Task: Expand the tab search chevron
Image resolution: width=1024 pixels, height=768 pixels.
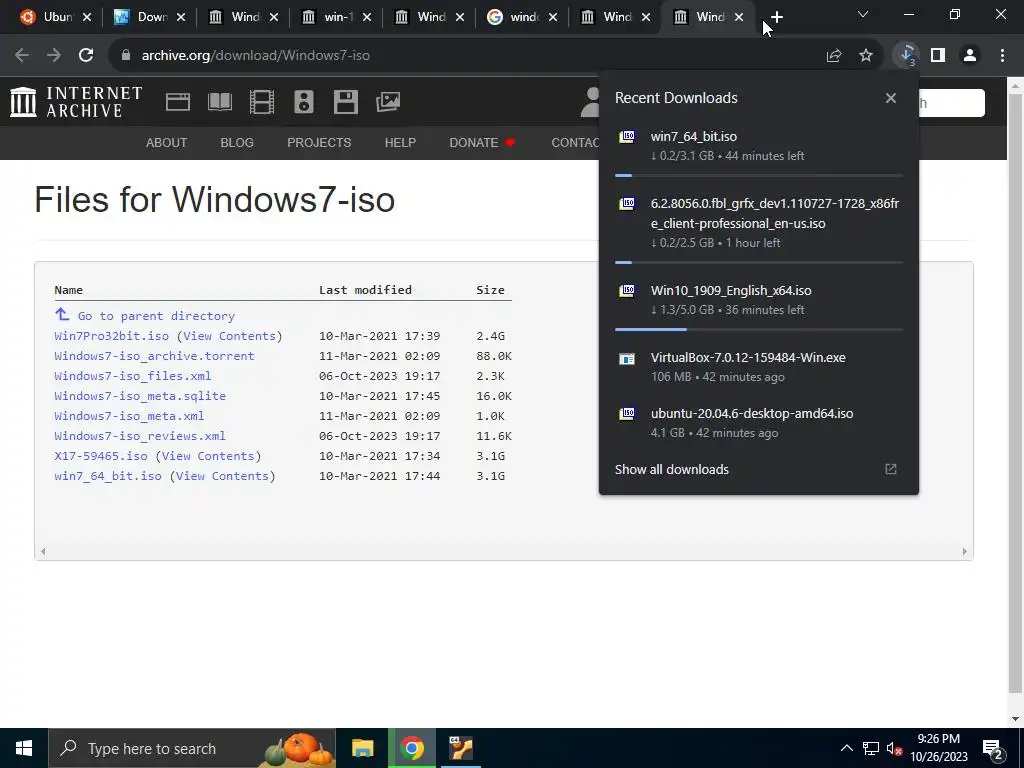Action: coord(863,14)
